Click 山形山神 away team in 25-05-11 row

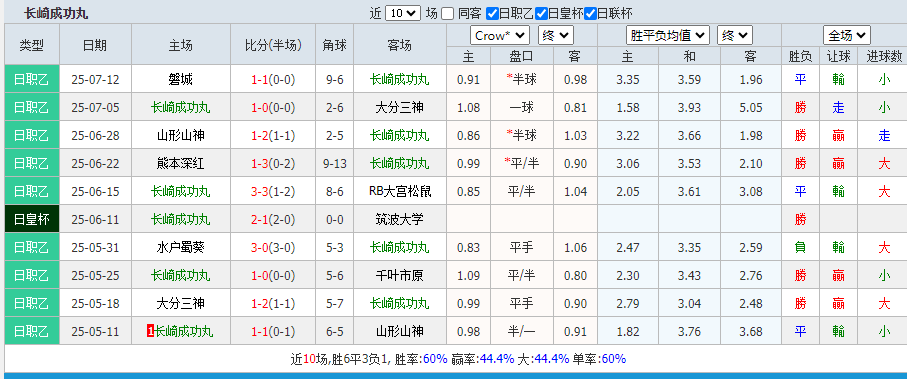coord(400,332)
